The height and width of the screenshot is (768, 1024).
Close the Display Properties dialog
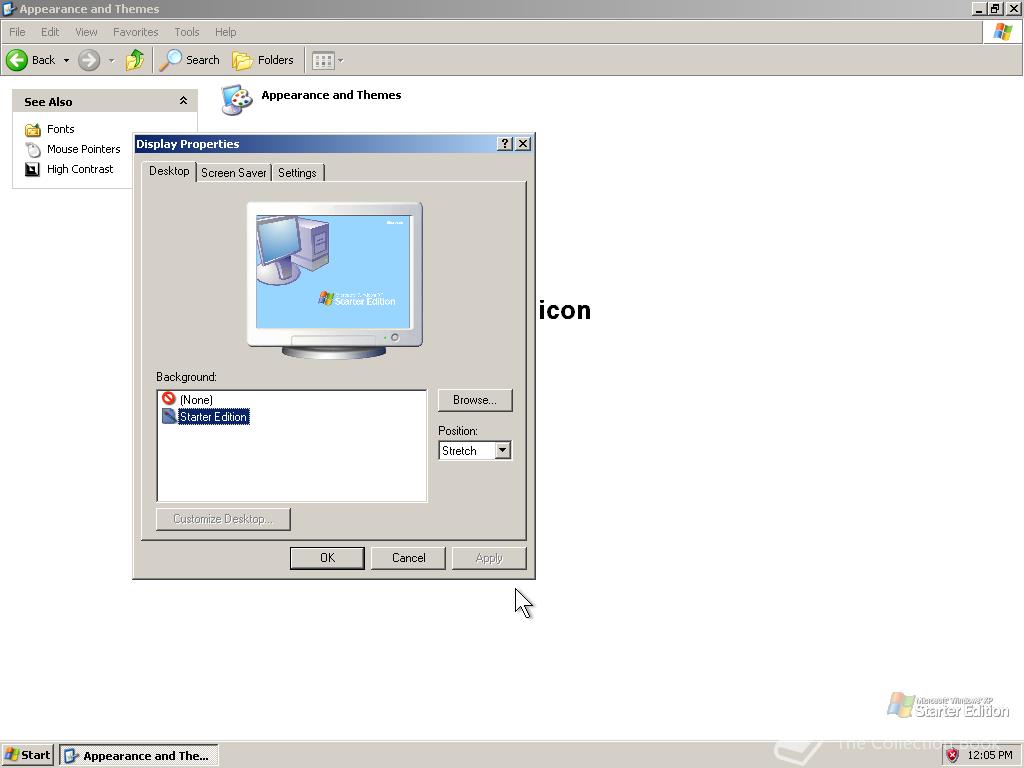[523, 144]
